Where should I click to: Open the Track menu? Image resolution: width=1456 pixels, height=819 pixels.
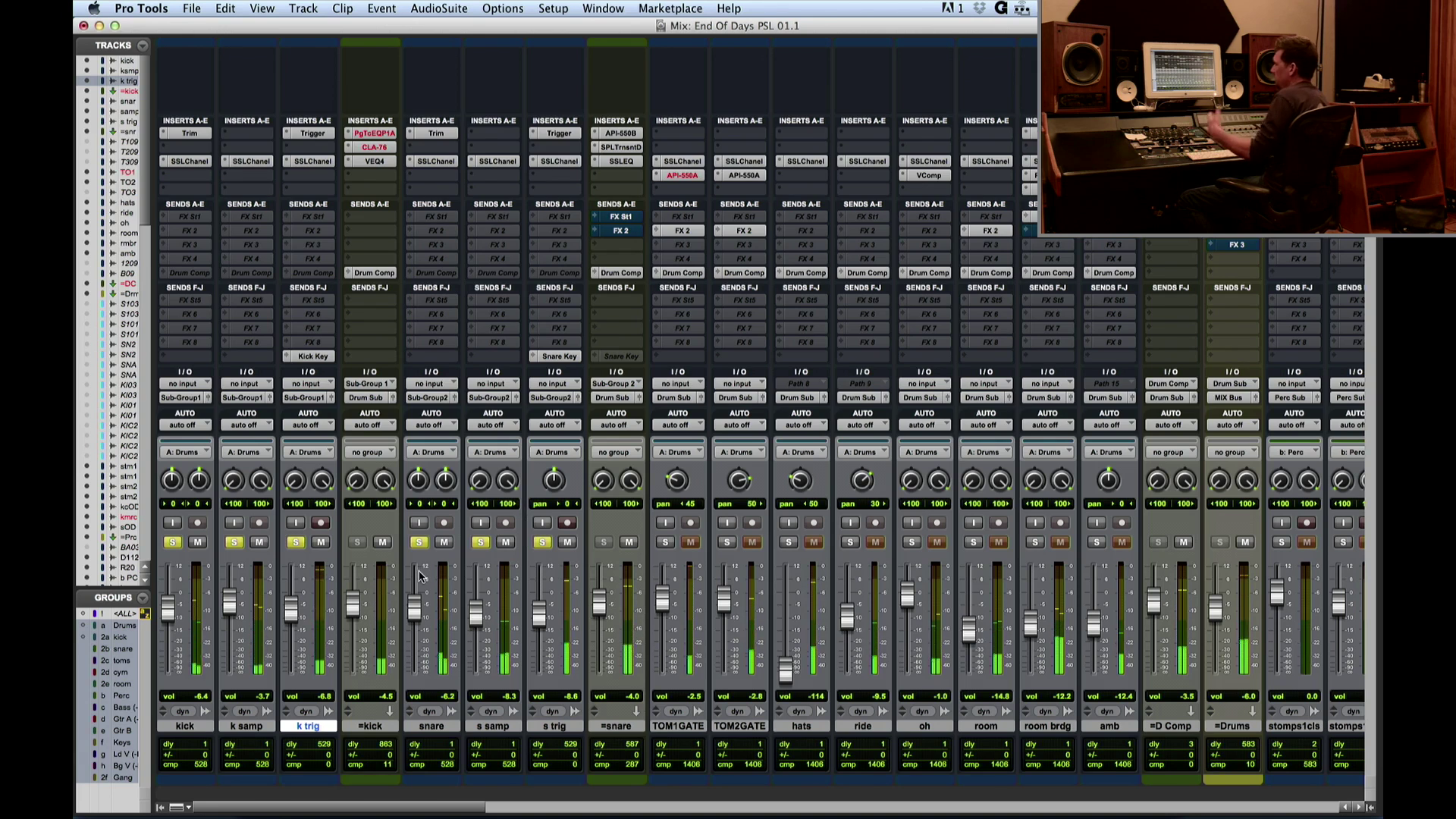(x=303, y=8)
